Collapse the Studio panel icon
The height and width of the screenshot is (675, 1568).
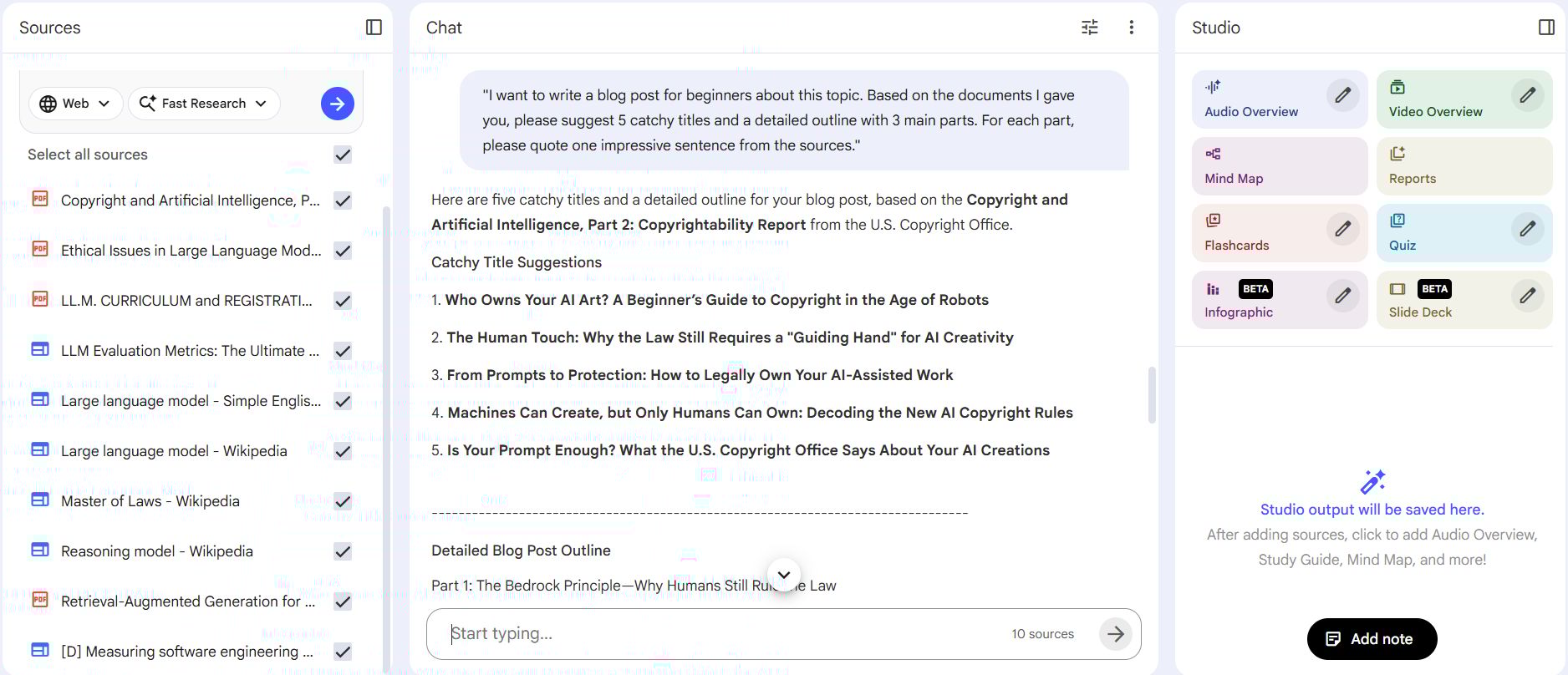[1546, 28]
